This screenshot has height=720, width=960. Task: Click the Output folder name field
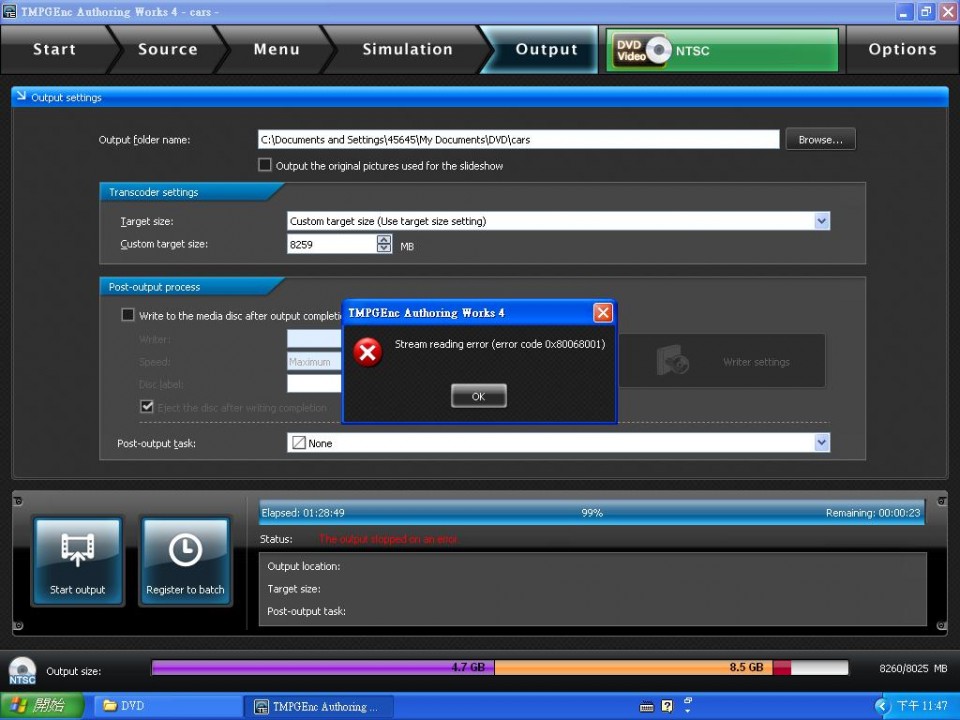pos(518,140)
